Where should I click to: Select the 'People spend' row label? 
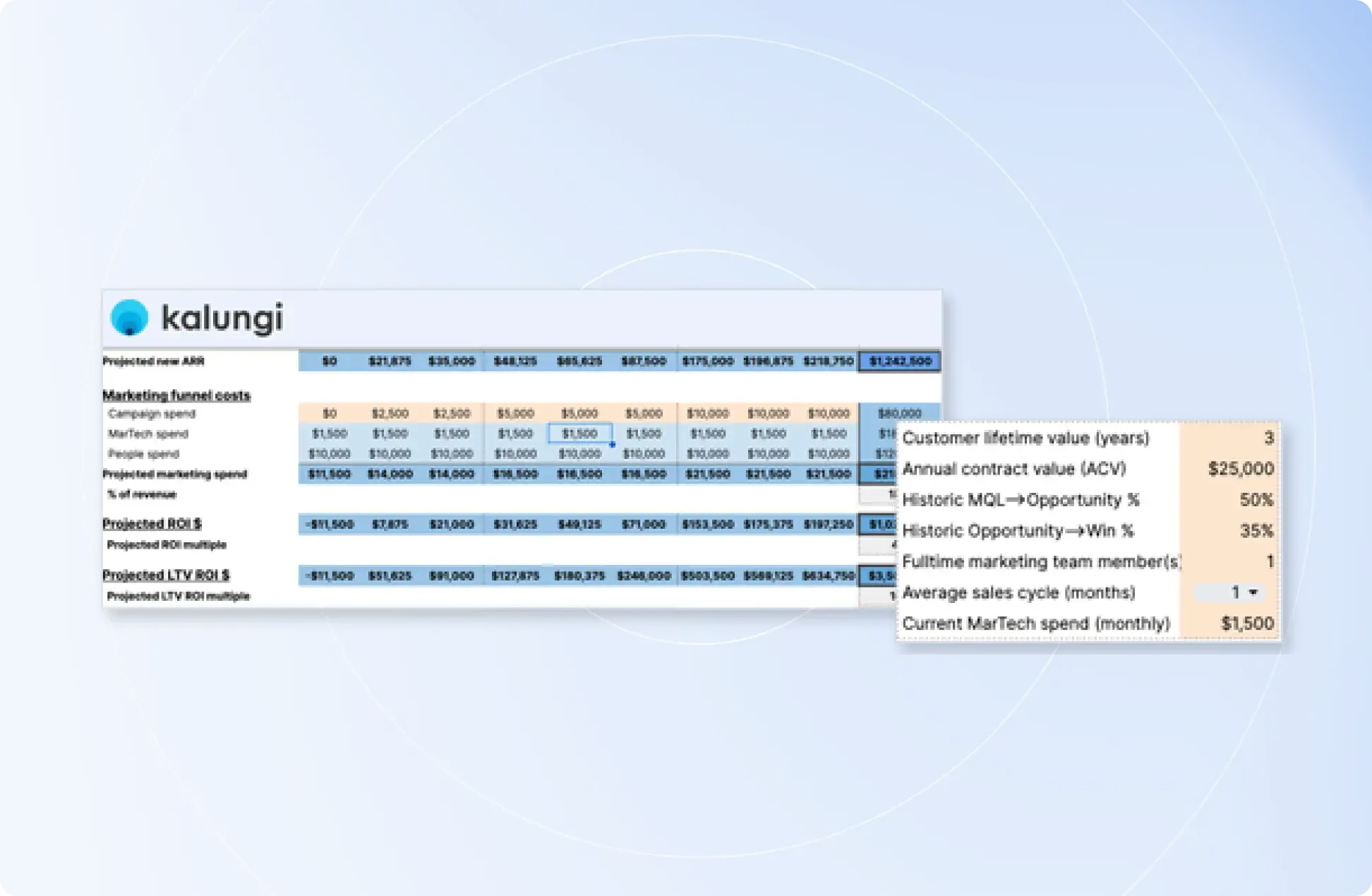click(x=143, y=453)
